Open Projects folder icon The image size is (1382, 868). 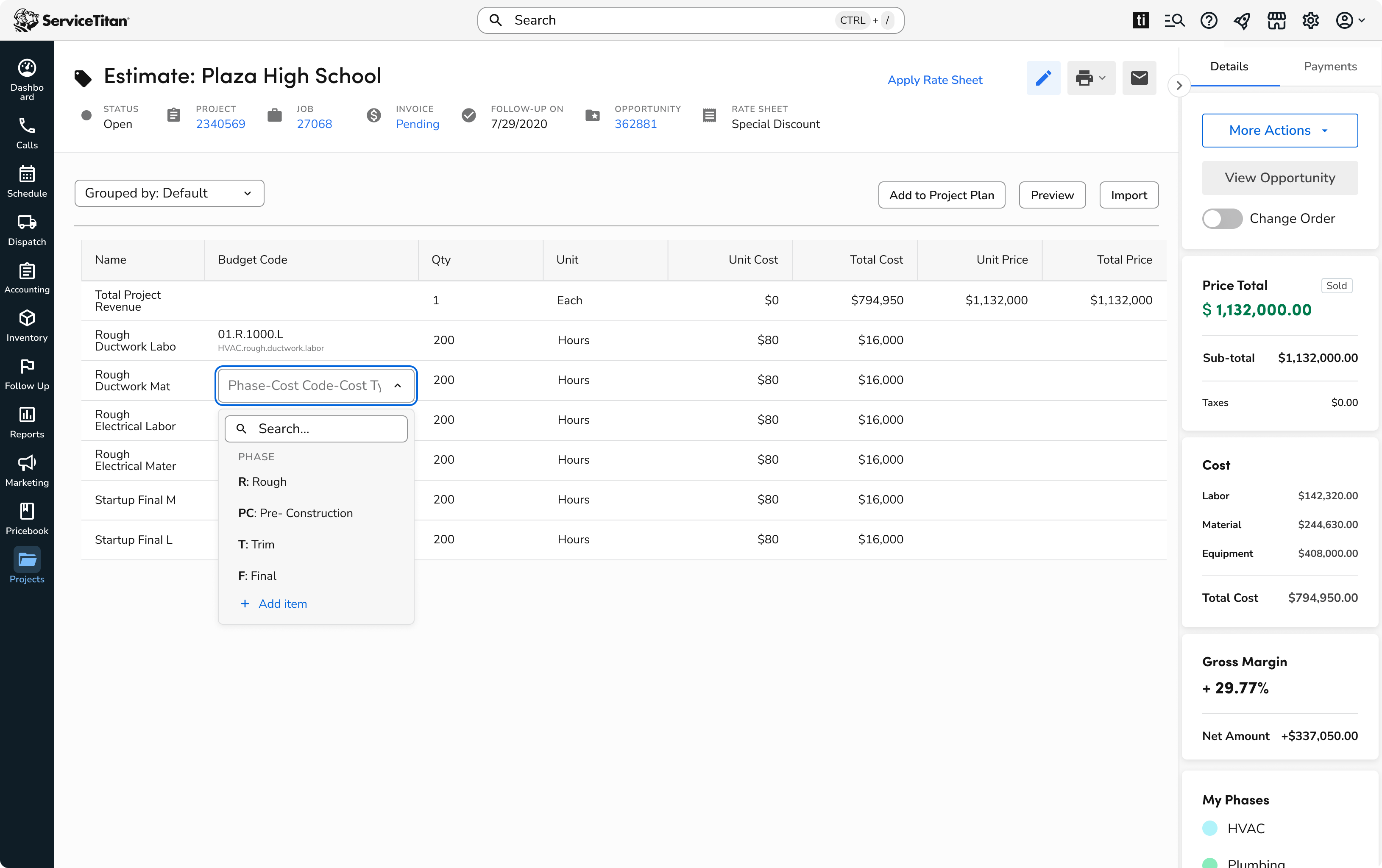(x=27, y=559)
